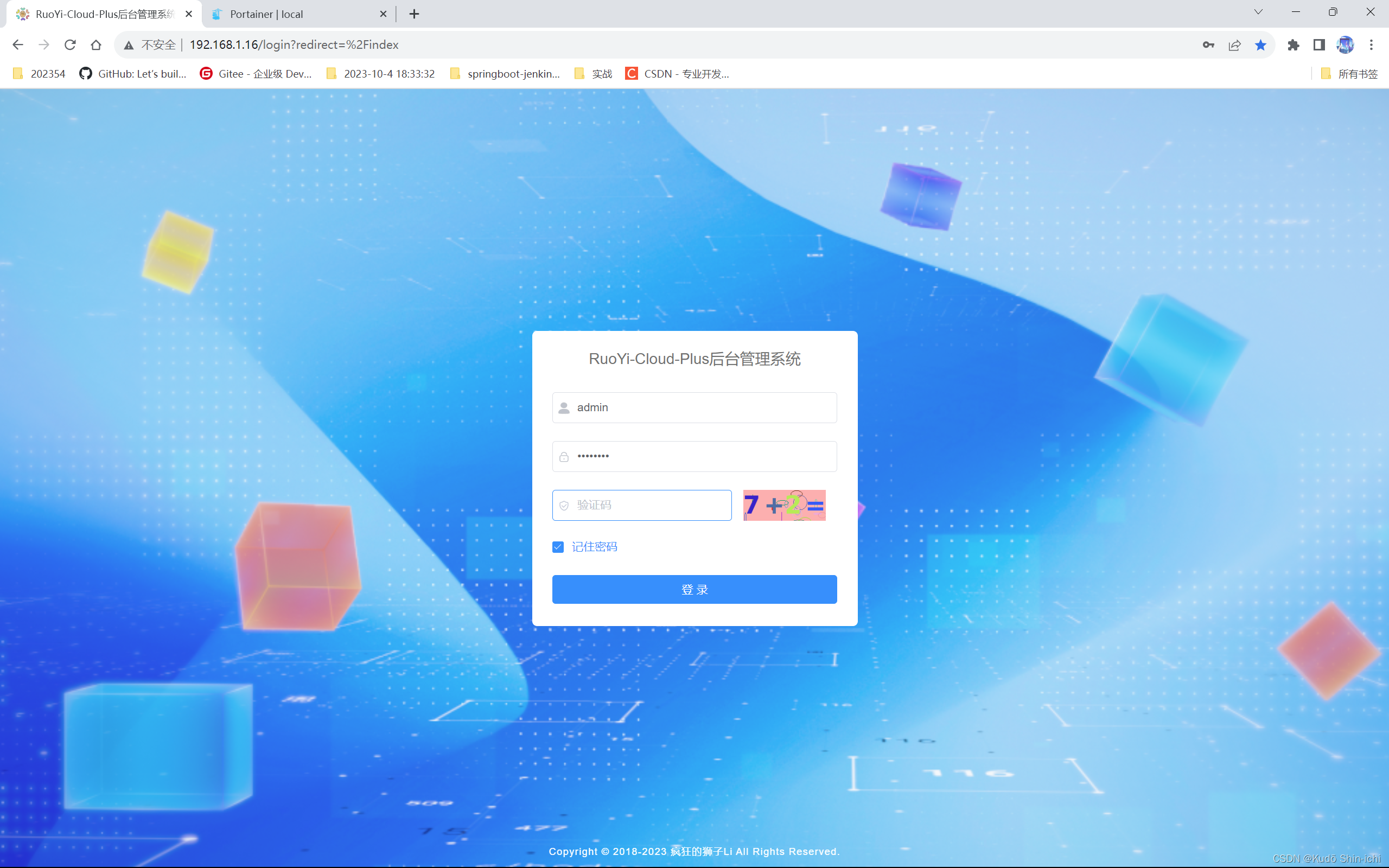Open the GitHub bookmark
Screen dimensions: 1389x868
(133, 73)
